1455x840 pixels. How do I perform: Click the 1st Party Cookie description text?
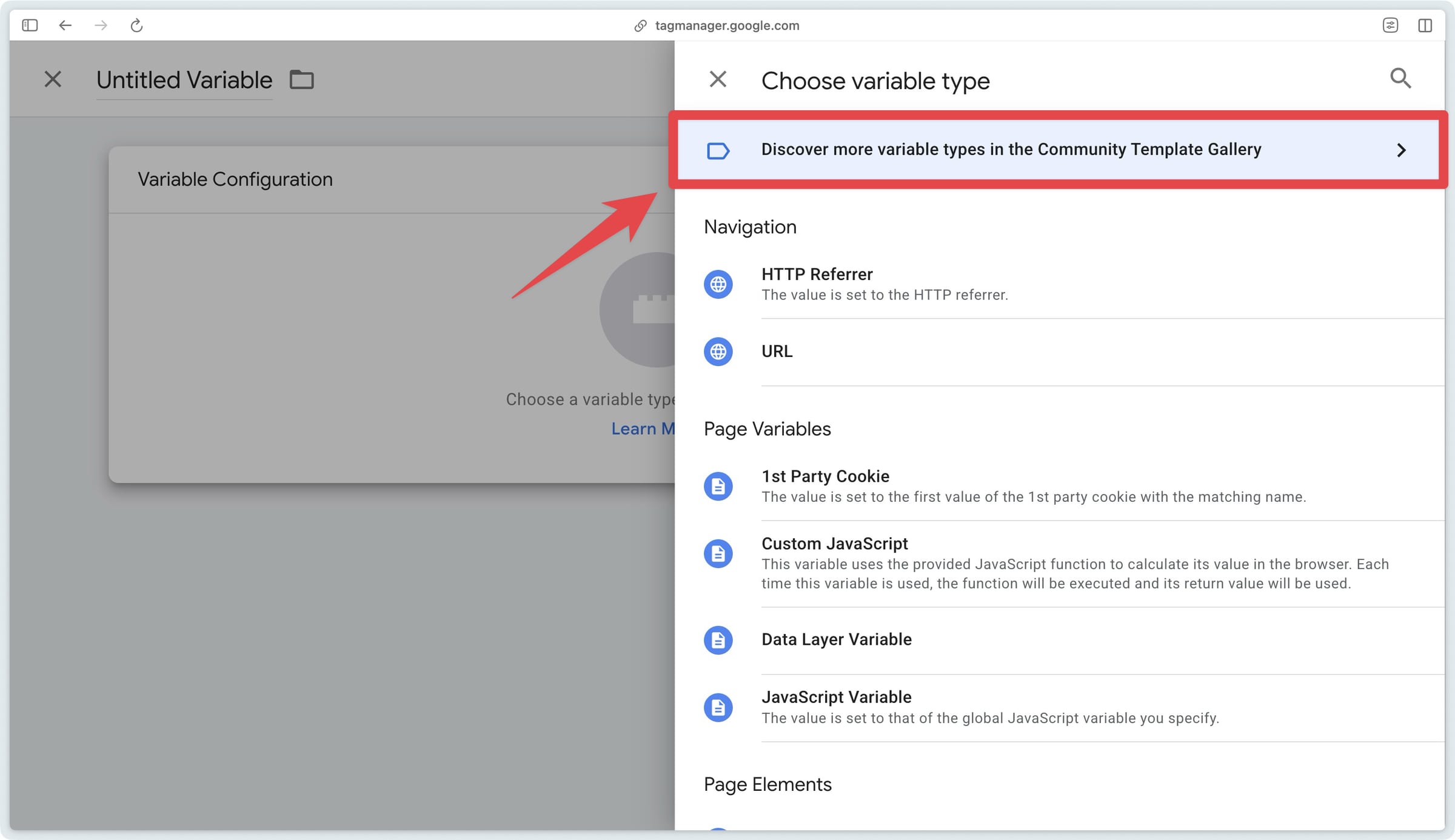(1034, 497)
